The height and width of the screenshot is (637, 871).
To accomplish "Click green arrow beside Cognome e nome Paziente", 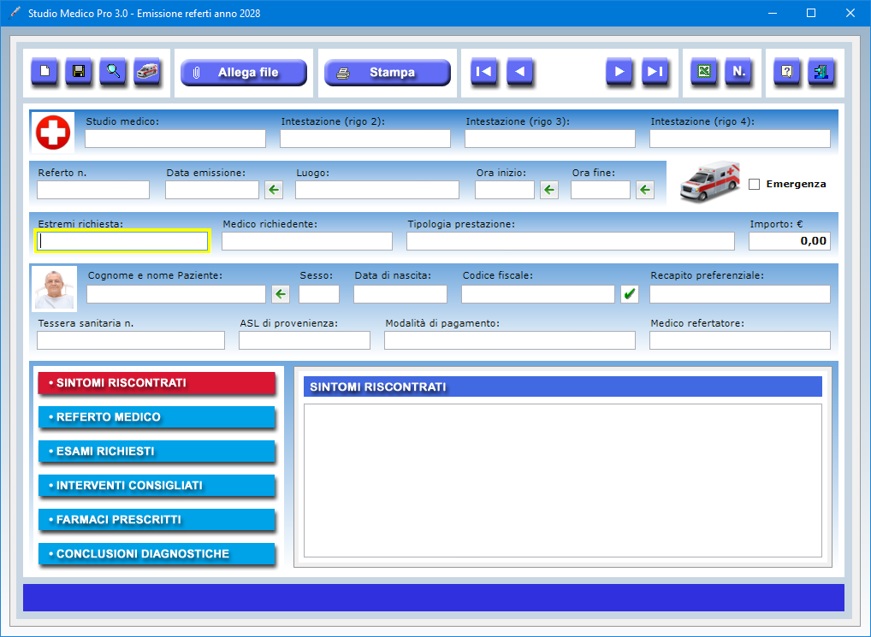I will (281, 294).
